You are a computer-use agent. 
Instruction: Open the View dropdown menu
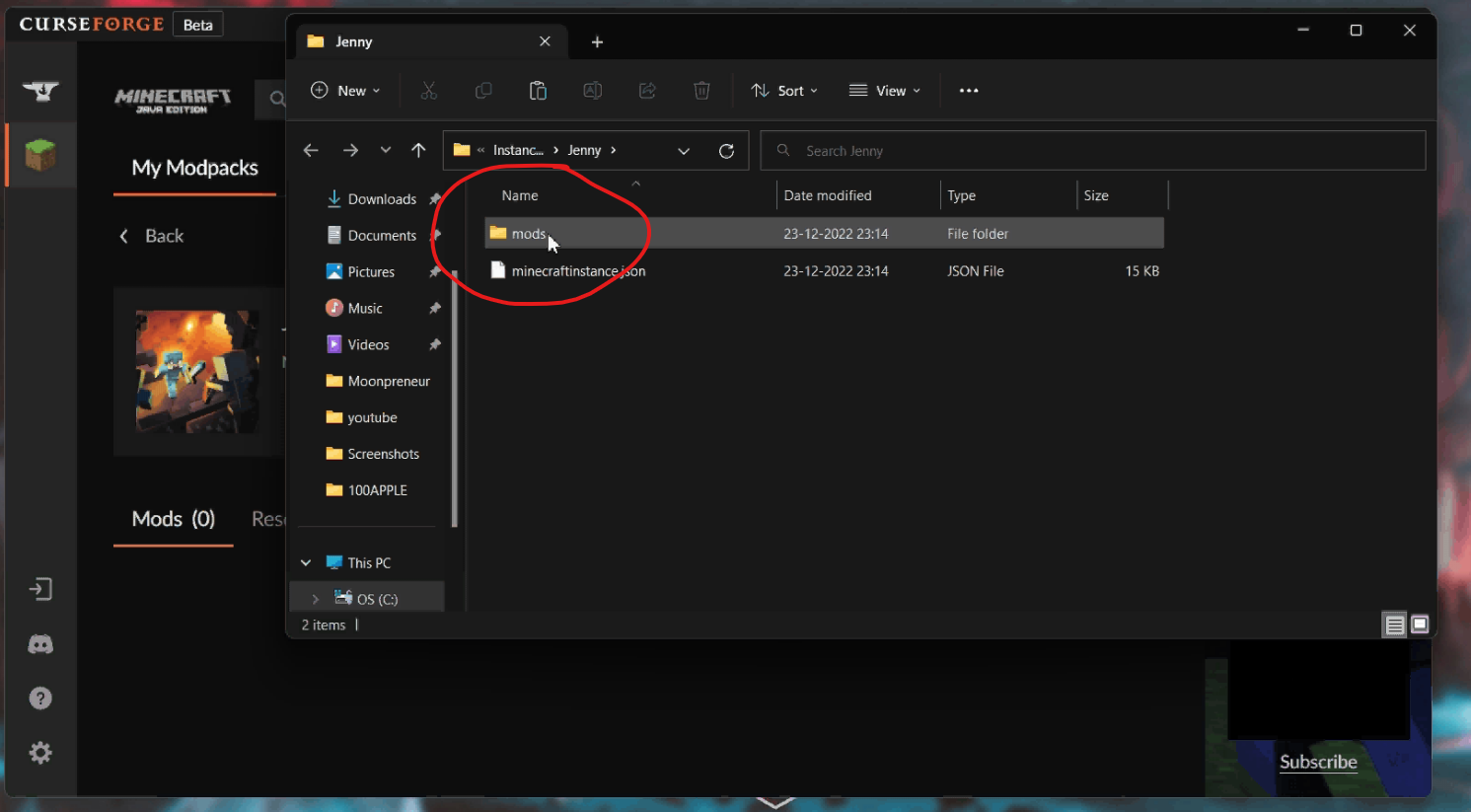pos(885,91)
